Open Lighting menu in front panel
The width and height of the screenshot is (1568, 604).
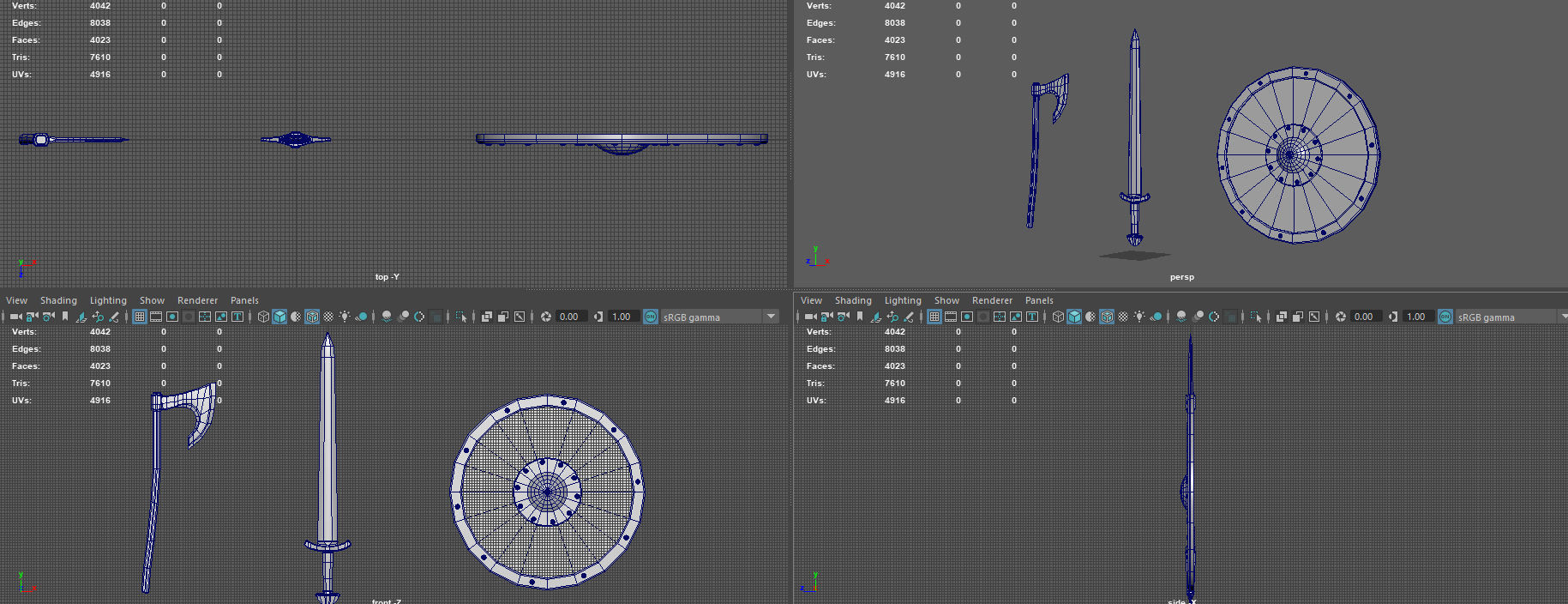(108, 300)
